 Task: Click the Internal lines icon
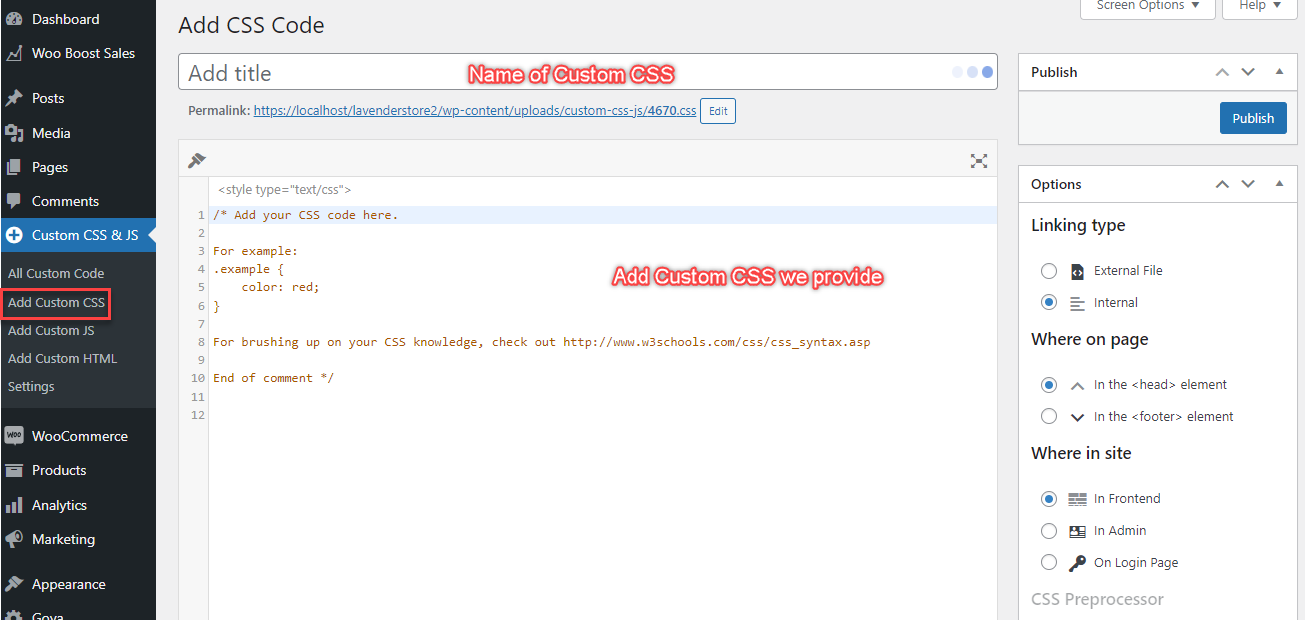[x=1077, y=303]
